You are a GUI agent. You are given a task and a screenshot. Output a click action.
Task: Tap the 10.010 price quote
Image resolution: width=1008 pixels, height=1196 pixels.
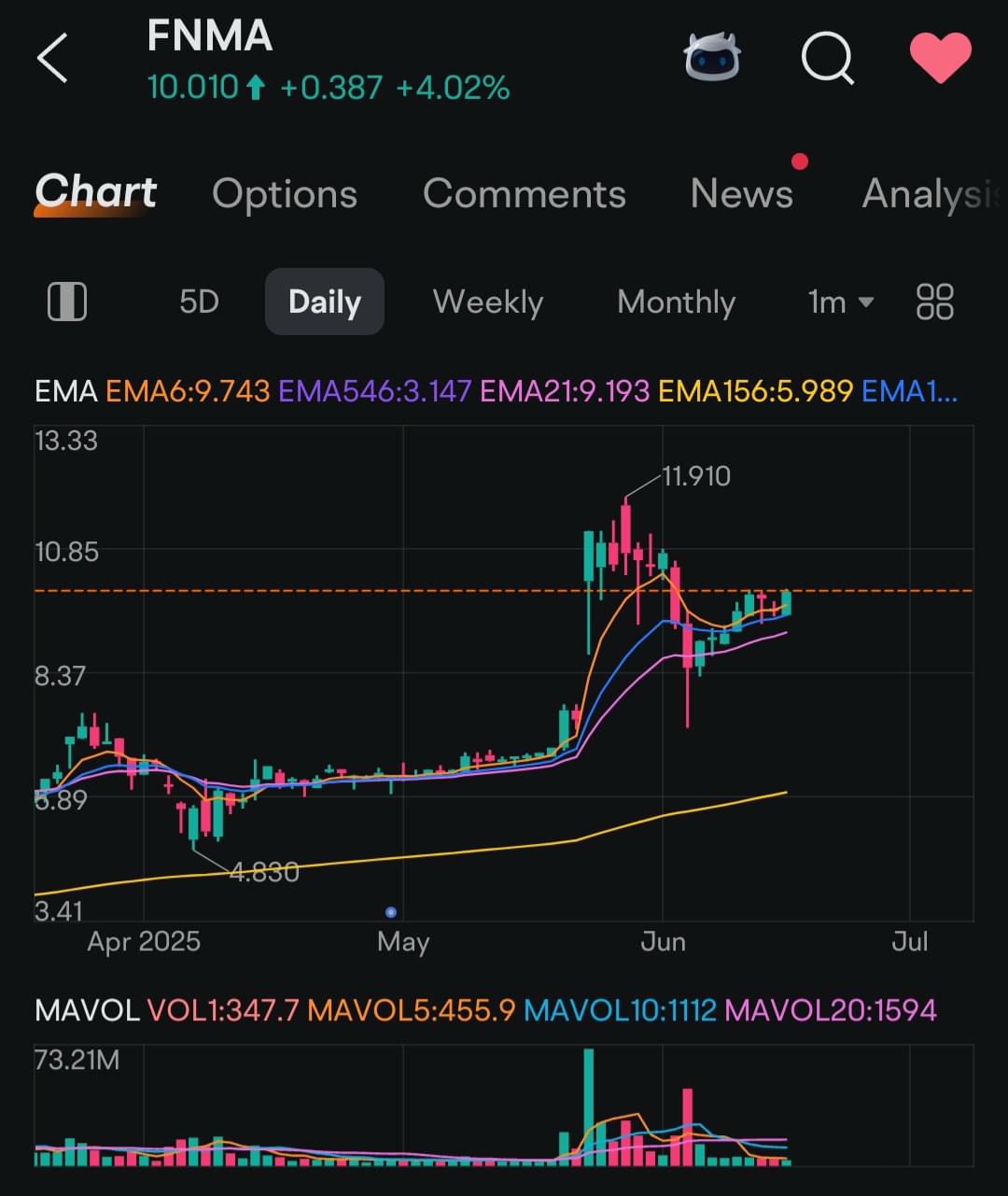point(193,88)
